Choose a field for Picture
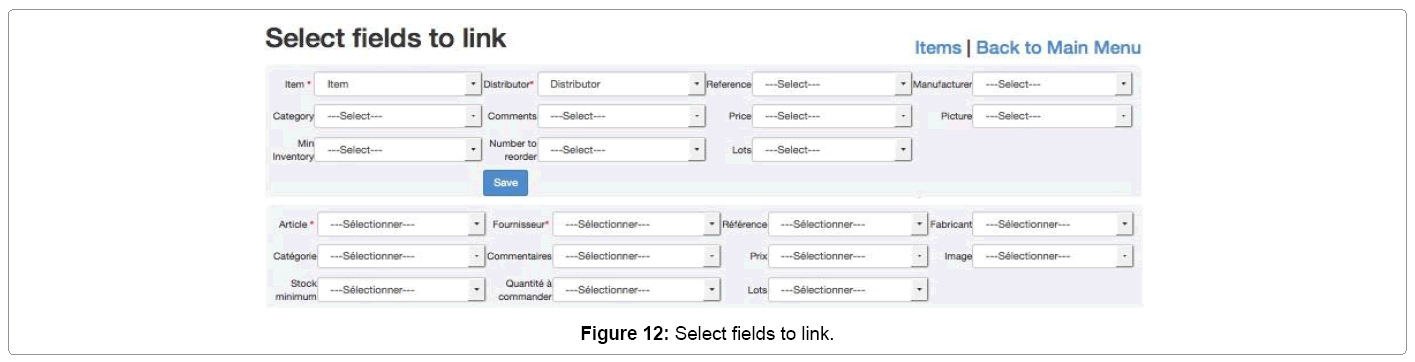The width and height of the screenshot is (1415, 362). (x=1052, y=117)
